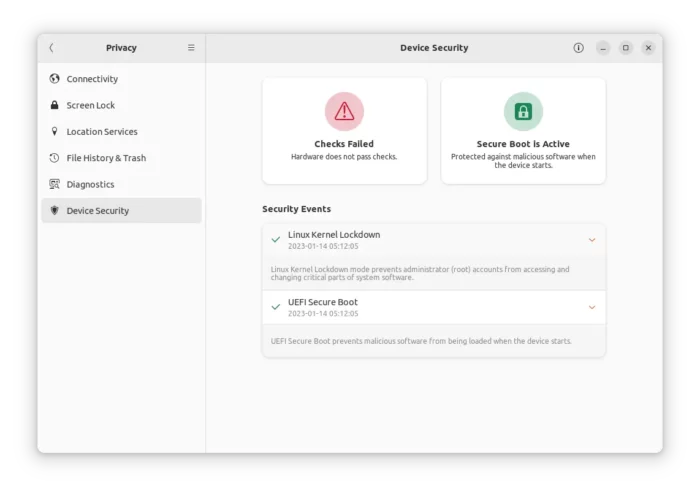Viewport: 700px width, 494px height.
Task: Open the Checks Failed card
Action: [344, 131]
